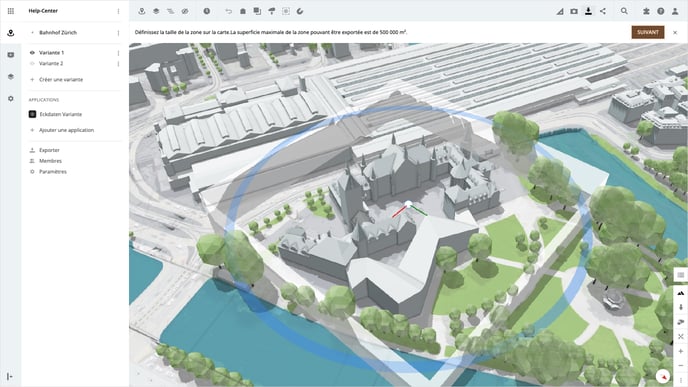Open the measurement triangle tool
This screenshot has width=688, height=387.
click(x=560, y=11)
